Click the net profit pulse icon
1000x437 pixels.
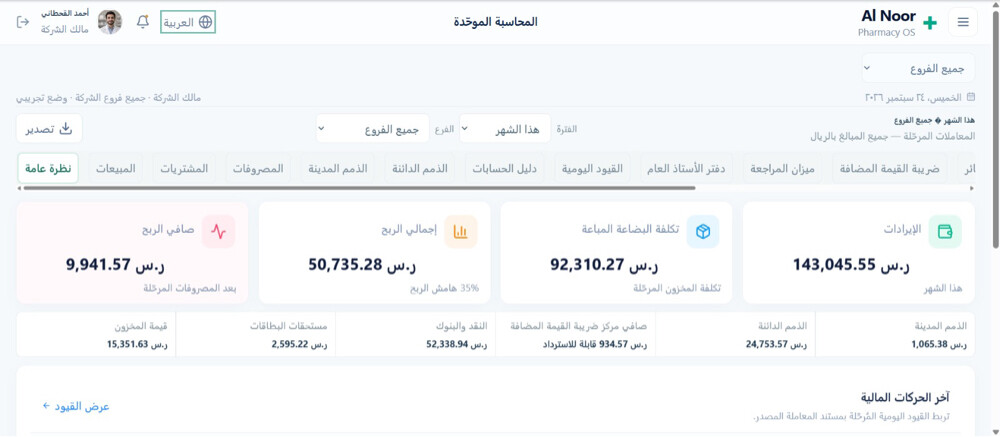point(219,232)
